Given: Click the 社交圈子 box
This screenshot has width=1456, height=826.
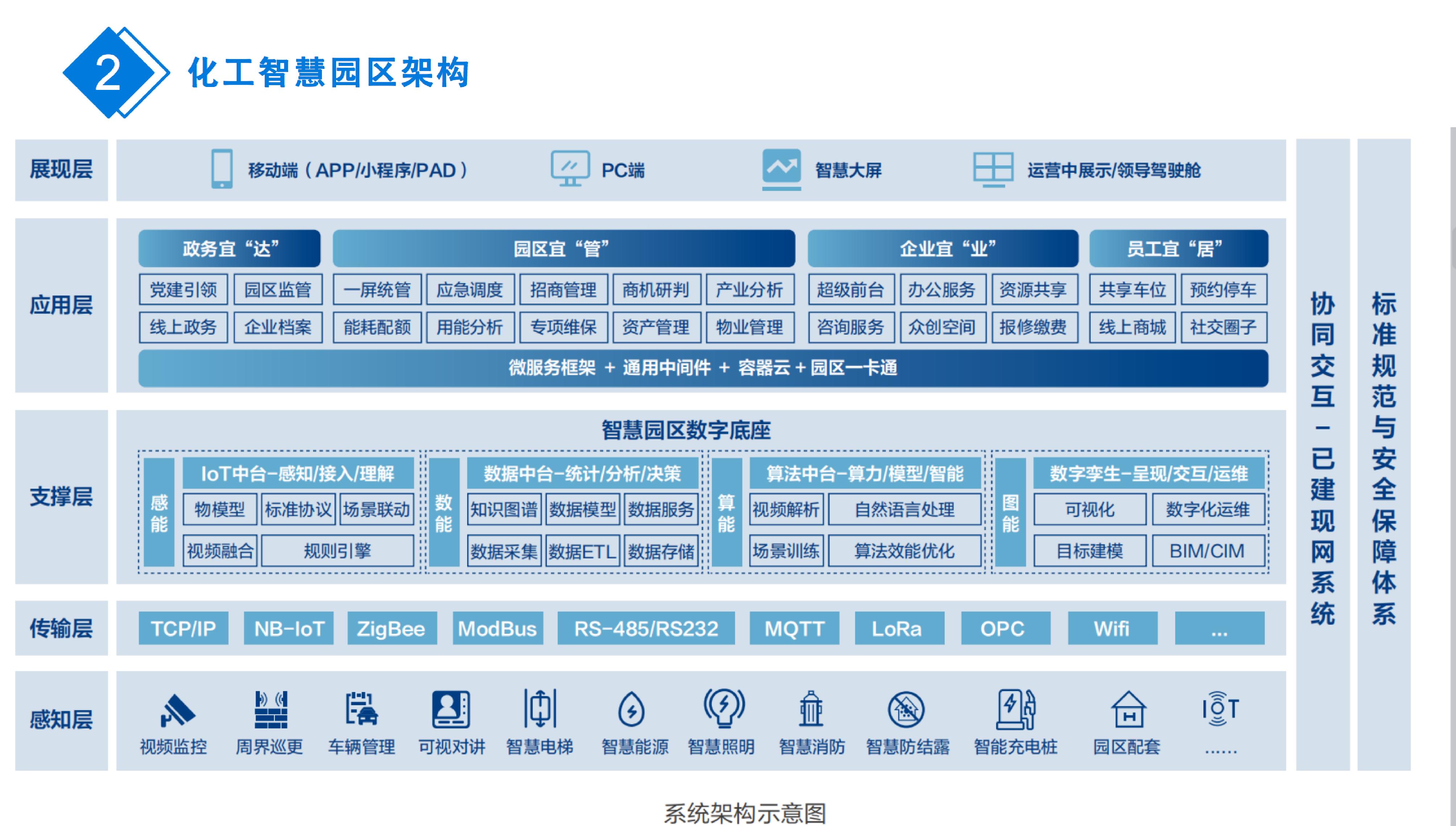Looking at the screenshot, I should click(1224, 327).
